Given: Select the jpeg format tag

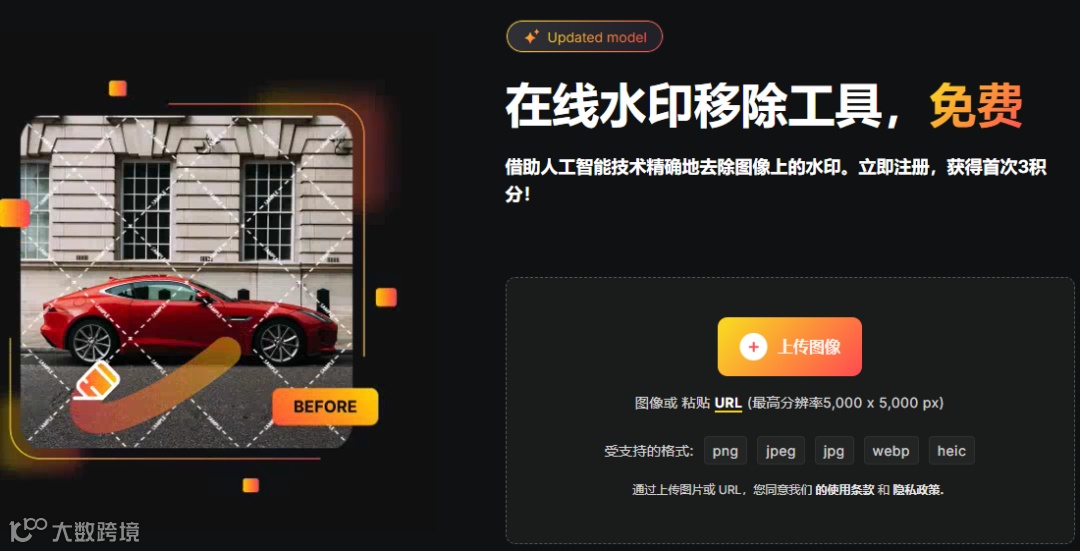Looking at the screenshot, I should pyautogui.click(x=781, y=451).
